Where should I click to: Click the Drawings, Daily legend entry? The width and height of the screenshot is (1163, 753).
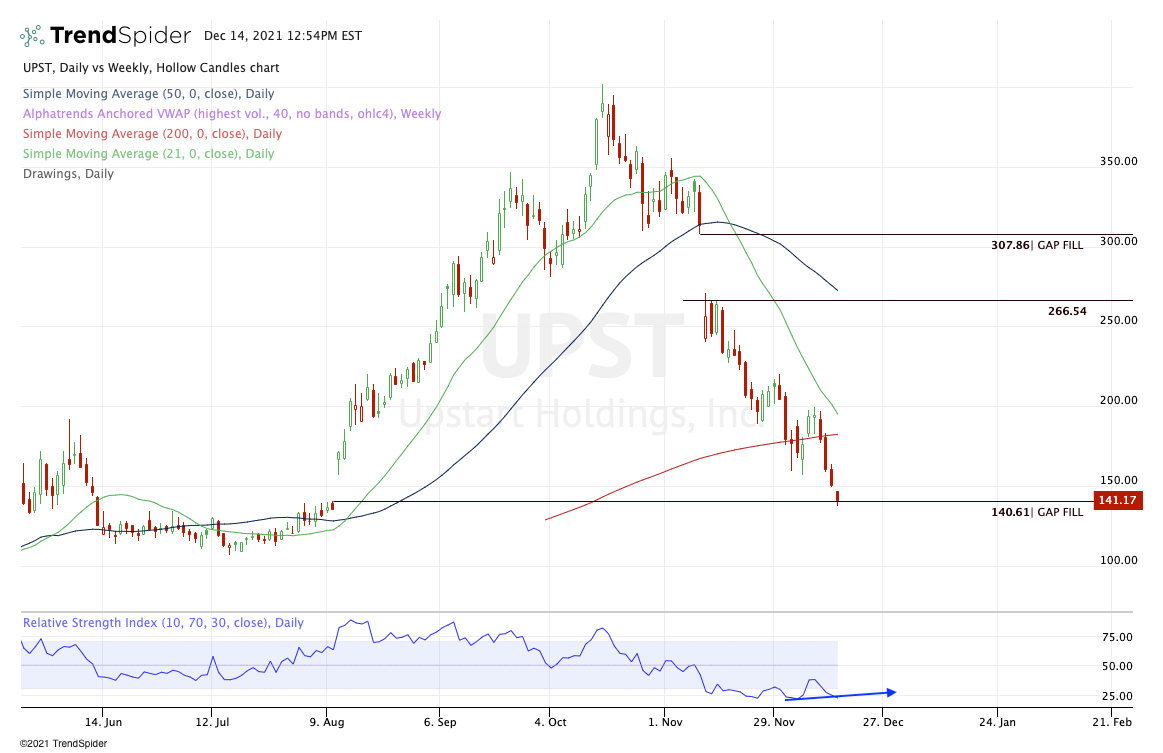tap(68, 174)
